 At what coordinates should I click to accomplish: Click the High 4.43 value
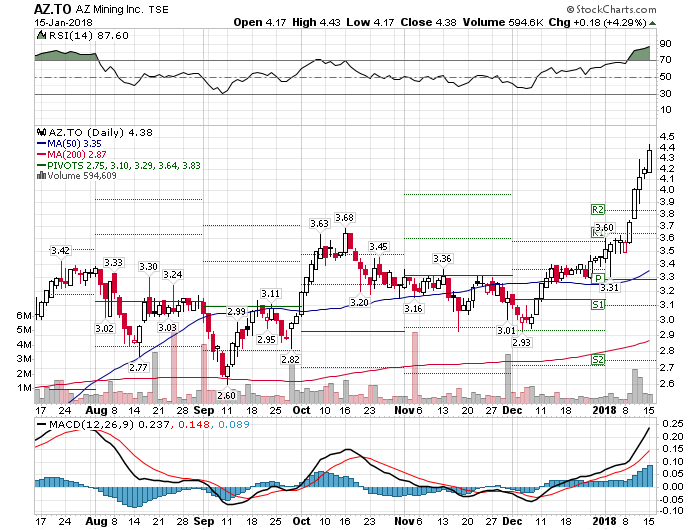point(316,22)
